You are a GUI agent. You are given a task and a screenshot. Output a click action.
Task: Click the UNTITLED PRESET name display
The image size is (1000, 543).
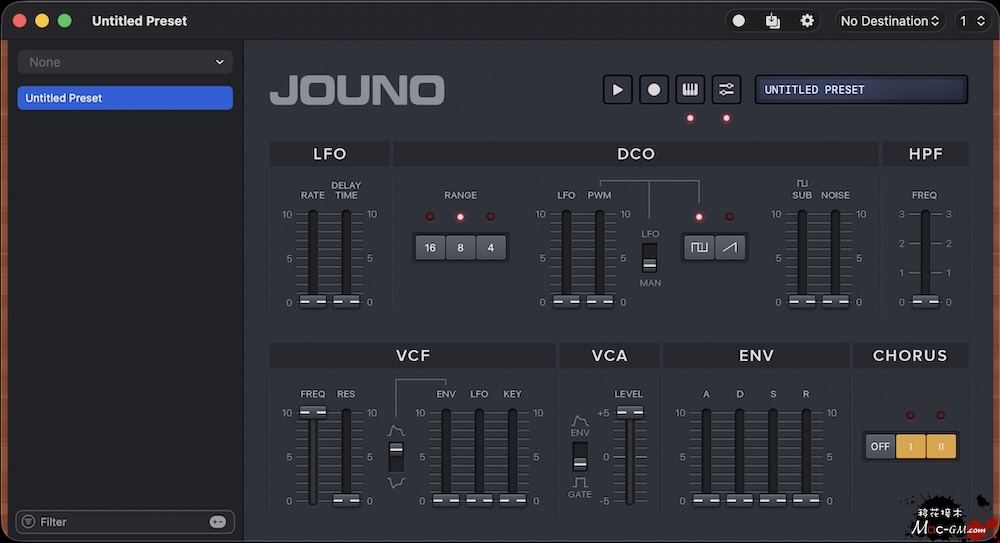[x=860, y=90]
